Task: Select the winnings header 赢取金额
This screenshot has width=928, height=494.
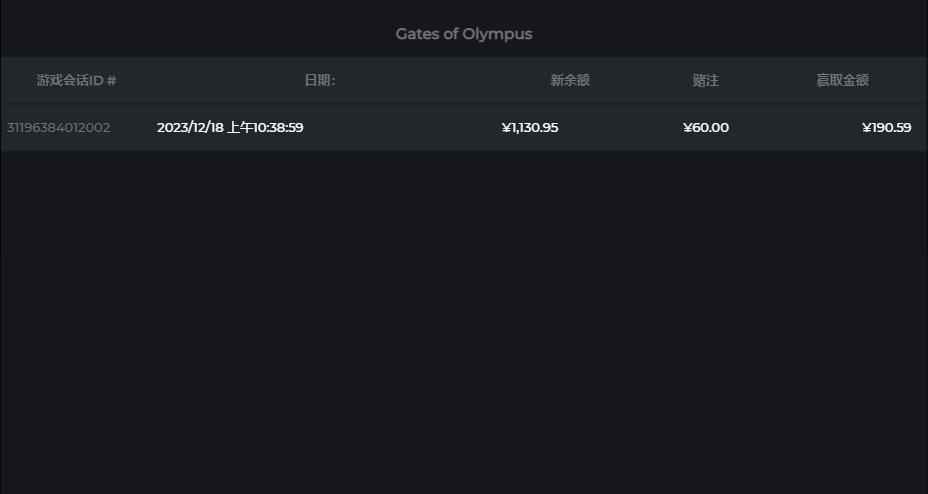Action: (x=842, y=81)
